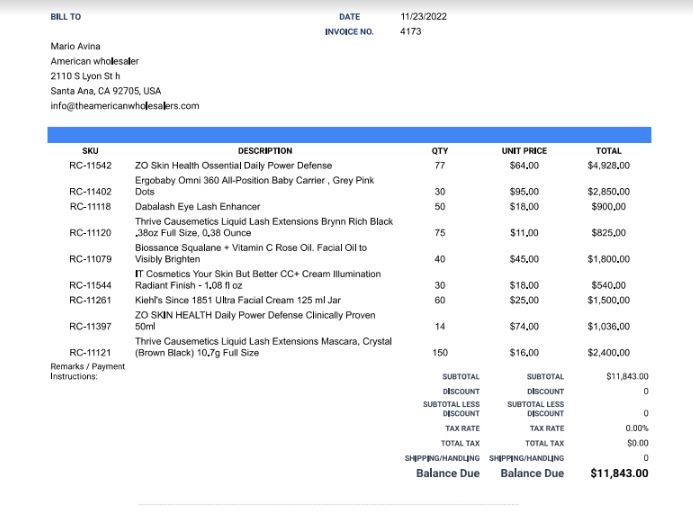
Task: Click Dabalash Eye Lash Enhancer description
Action: (x=198, y=207)
